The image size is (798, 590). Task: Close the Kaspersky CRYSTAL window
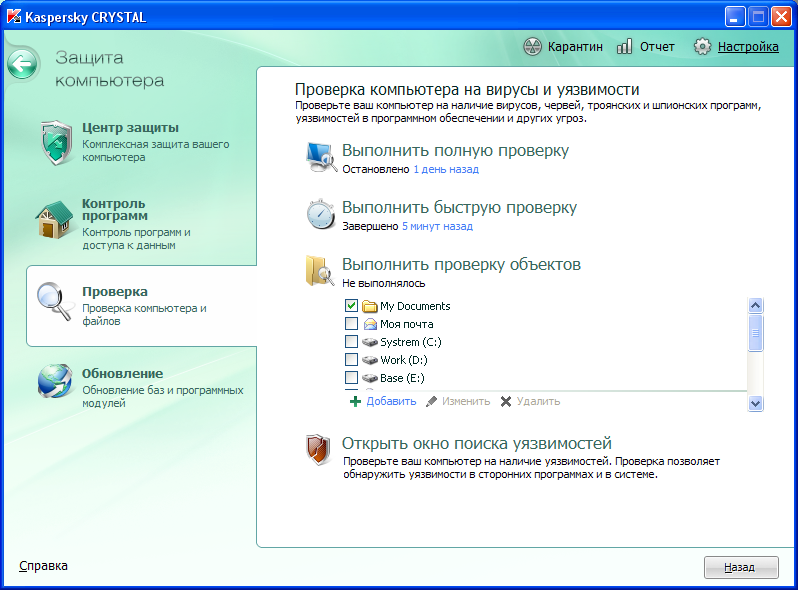click(x=781, y=17)
